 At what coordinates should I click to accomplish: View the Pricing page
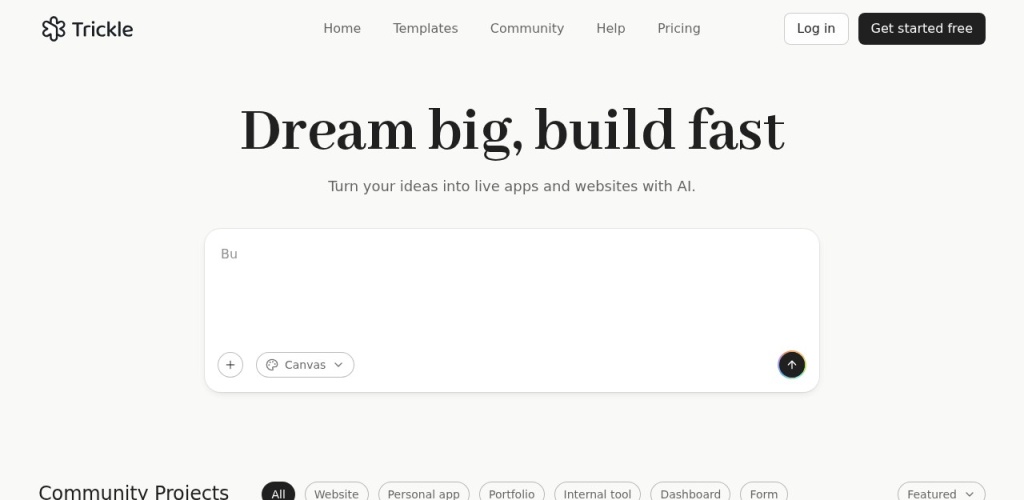pos(679,28)
